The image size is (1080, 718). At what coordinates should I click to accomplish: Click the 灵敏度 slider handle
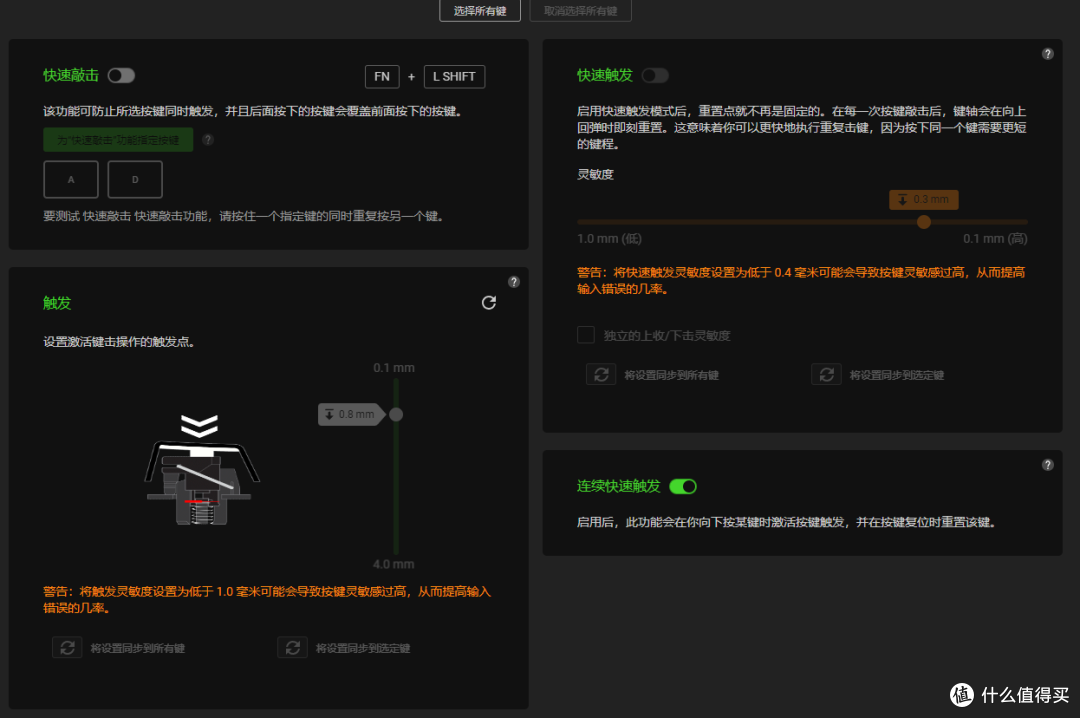pos(924,222)
